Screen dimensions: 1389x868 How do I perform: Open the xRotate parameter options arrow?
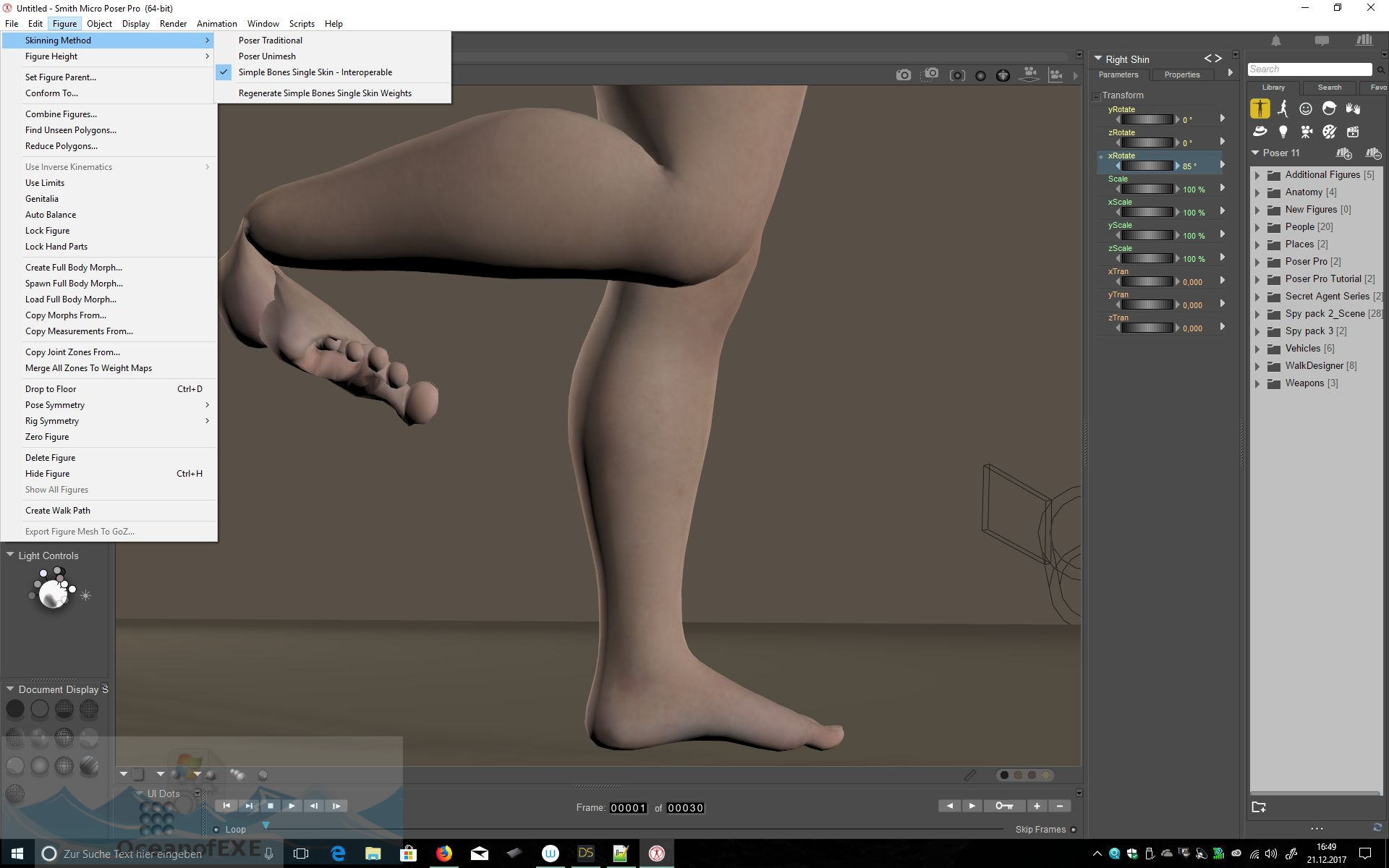tap(1223, 164)
